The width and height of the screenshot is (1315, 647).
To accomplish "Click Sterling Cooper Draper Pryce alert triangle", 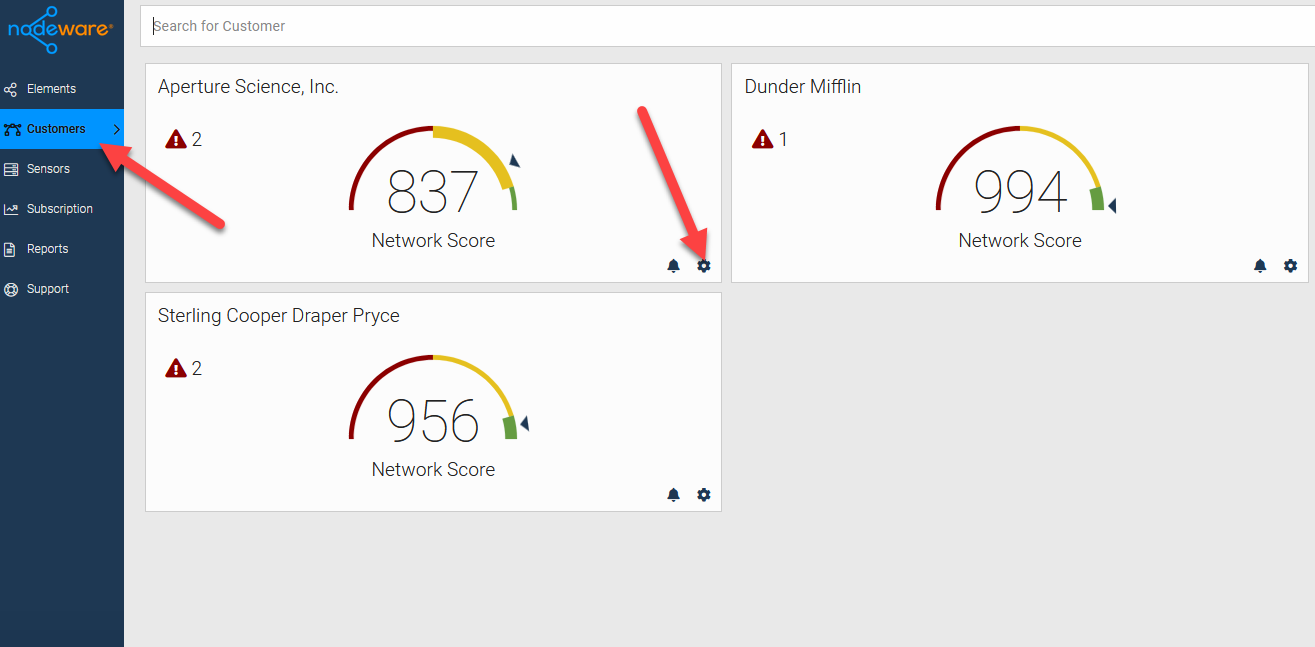I will tap(176, 368).
